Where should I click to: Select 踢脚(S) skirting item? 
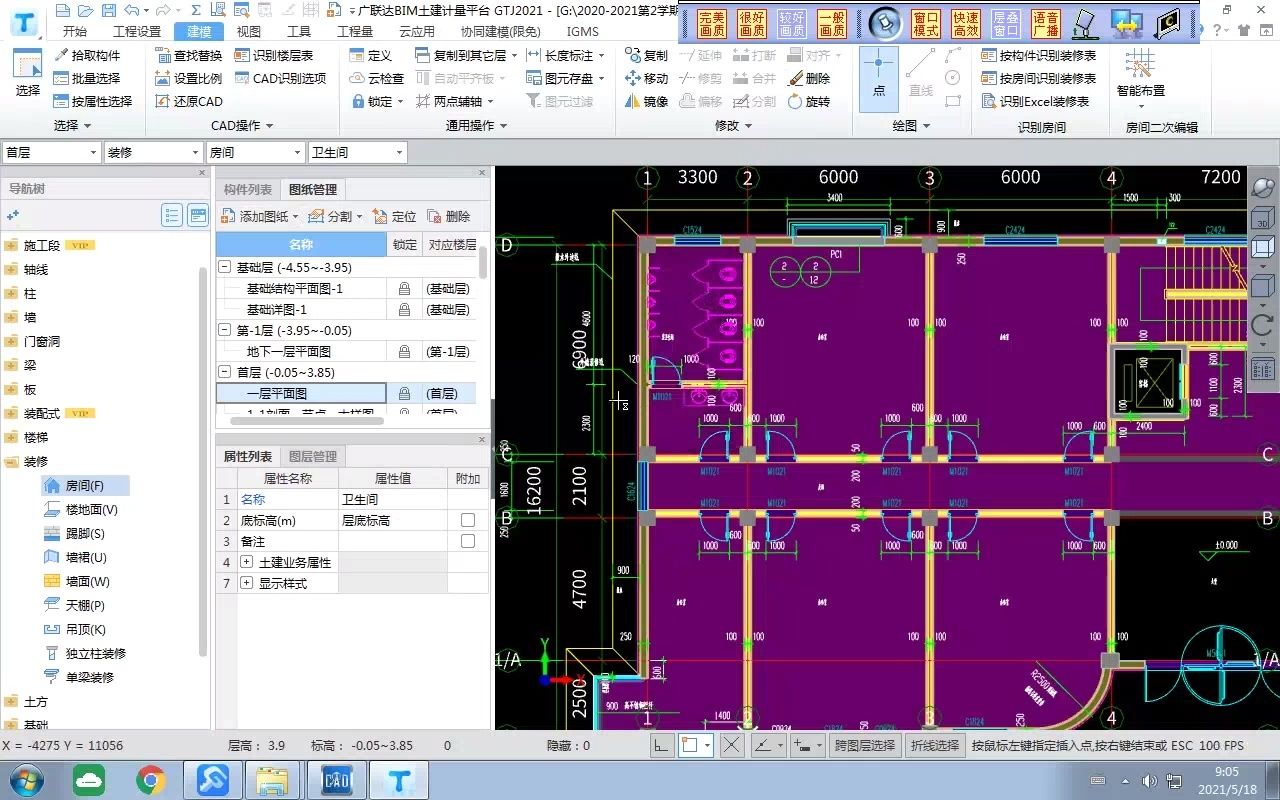pos(74,533)
